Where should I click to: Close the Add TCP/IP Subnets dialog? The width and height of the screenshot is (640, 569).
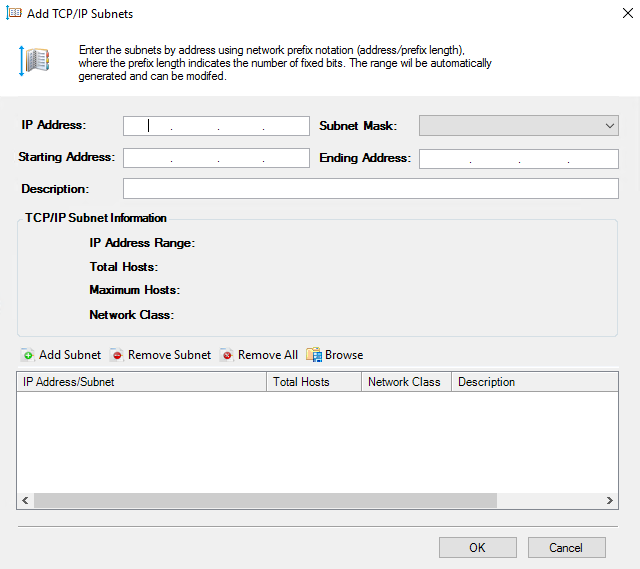(x=612, y=14)
